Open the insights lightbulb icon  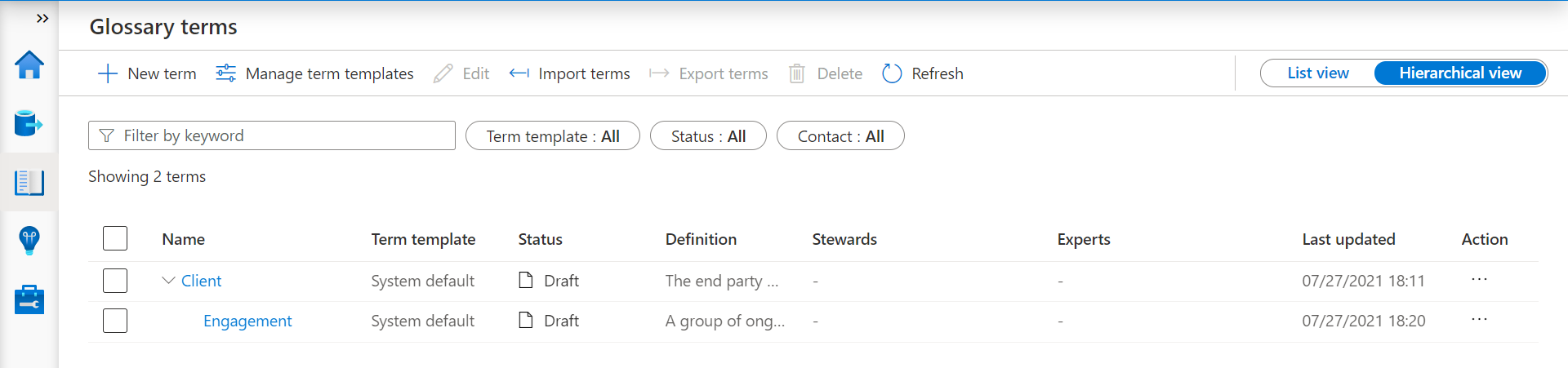(x=29, y=241)
